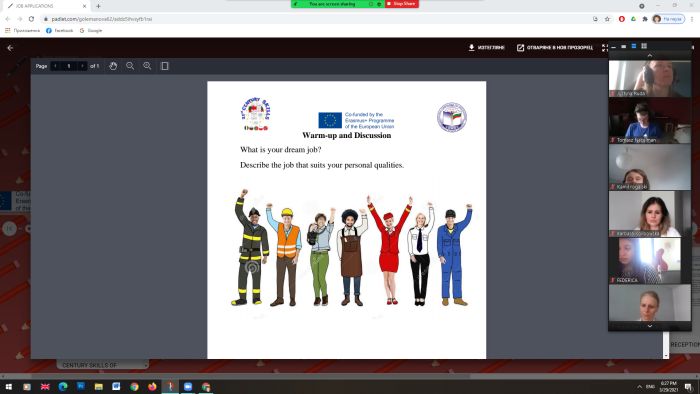Select the hand pan tool in PDF toolbar
Image resolution: width=700 pixels, height=394 pixels.
pyautogui.click(x=113, y=66)
